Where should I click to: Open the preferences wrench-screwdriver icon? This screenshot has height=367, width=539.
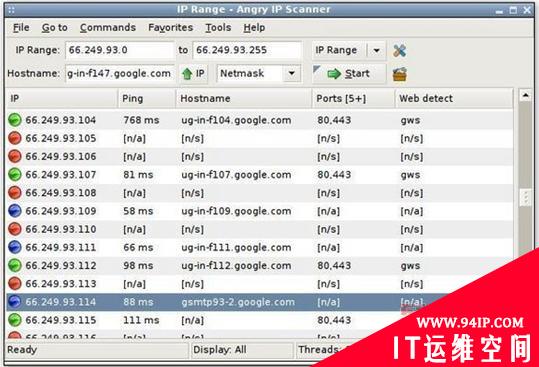pos(399,51)
